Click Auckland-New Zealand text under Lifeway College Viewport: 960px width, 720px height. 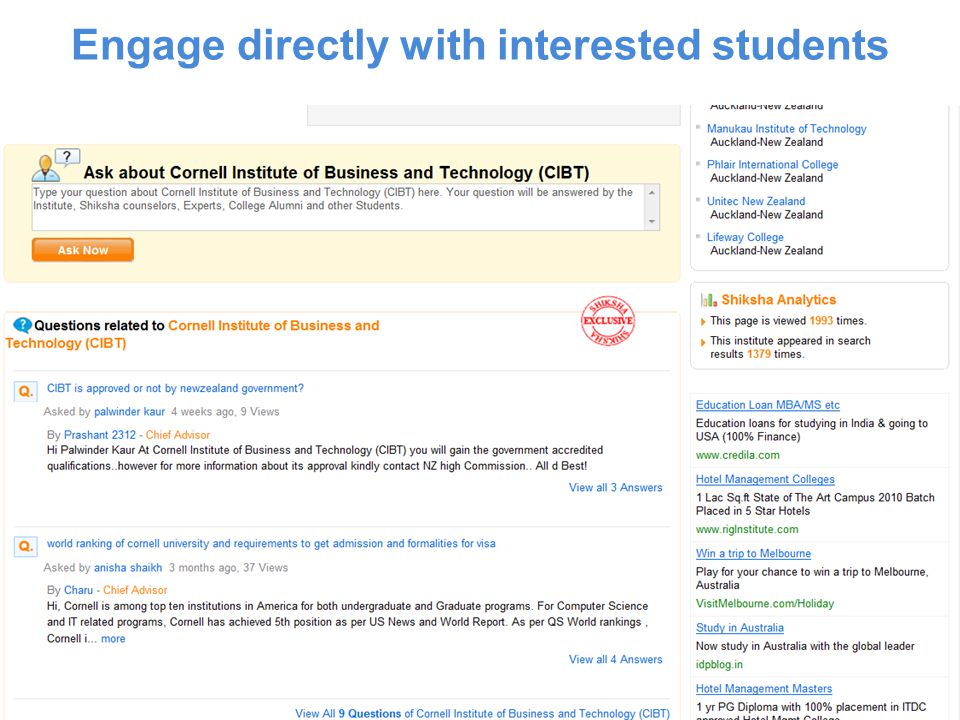pyautogui.click(x=766, y=250)
